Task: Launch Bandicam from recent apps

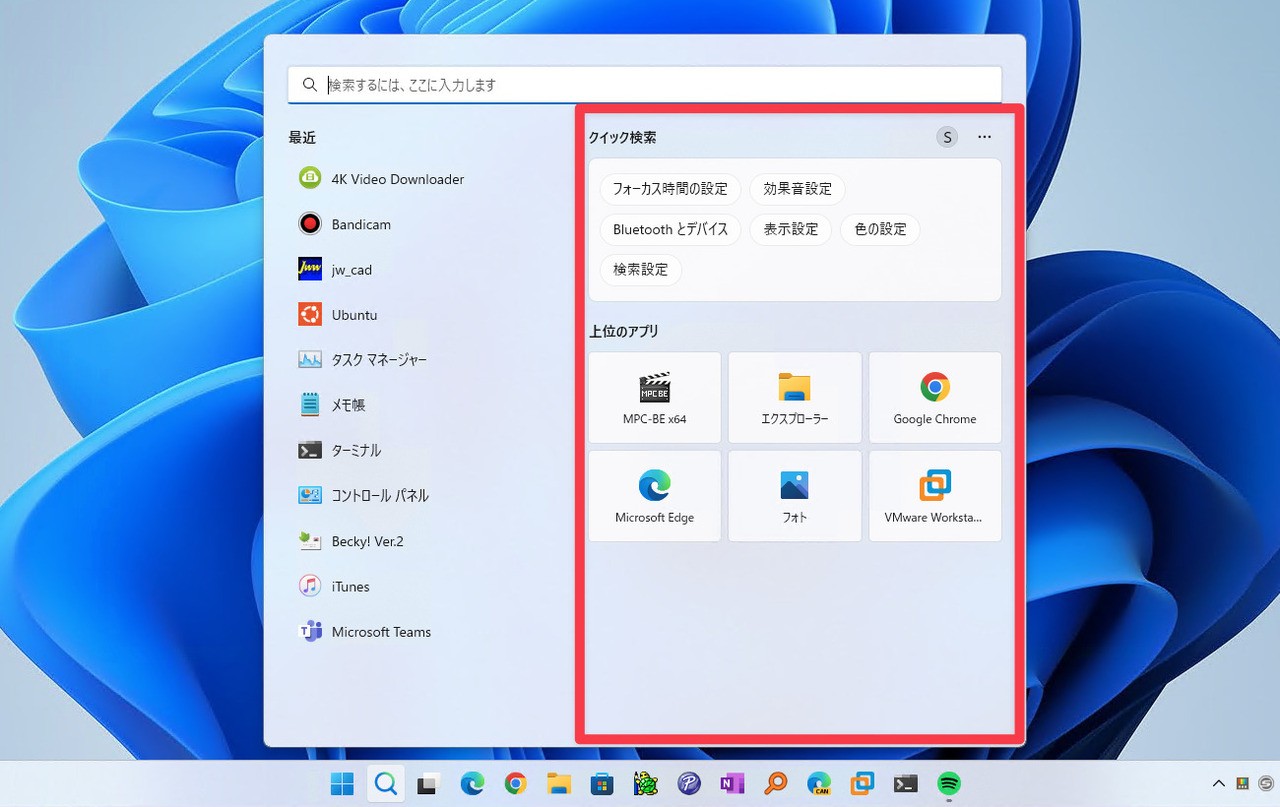Action: click(360, 224)
